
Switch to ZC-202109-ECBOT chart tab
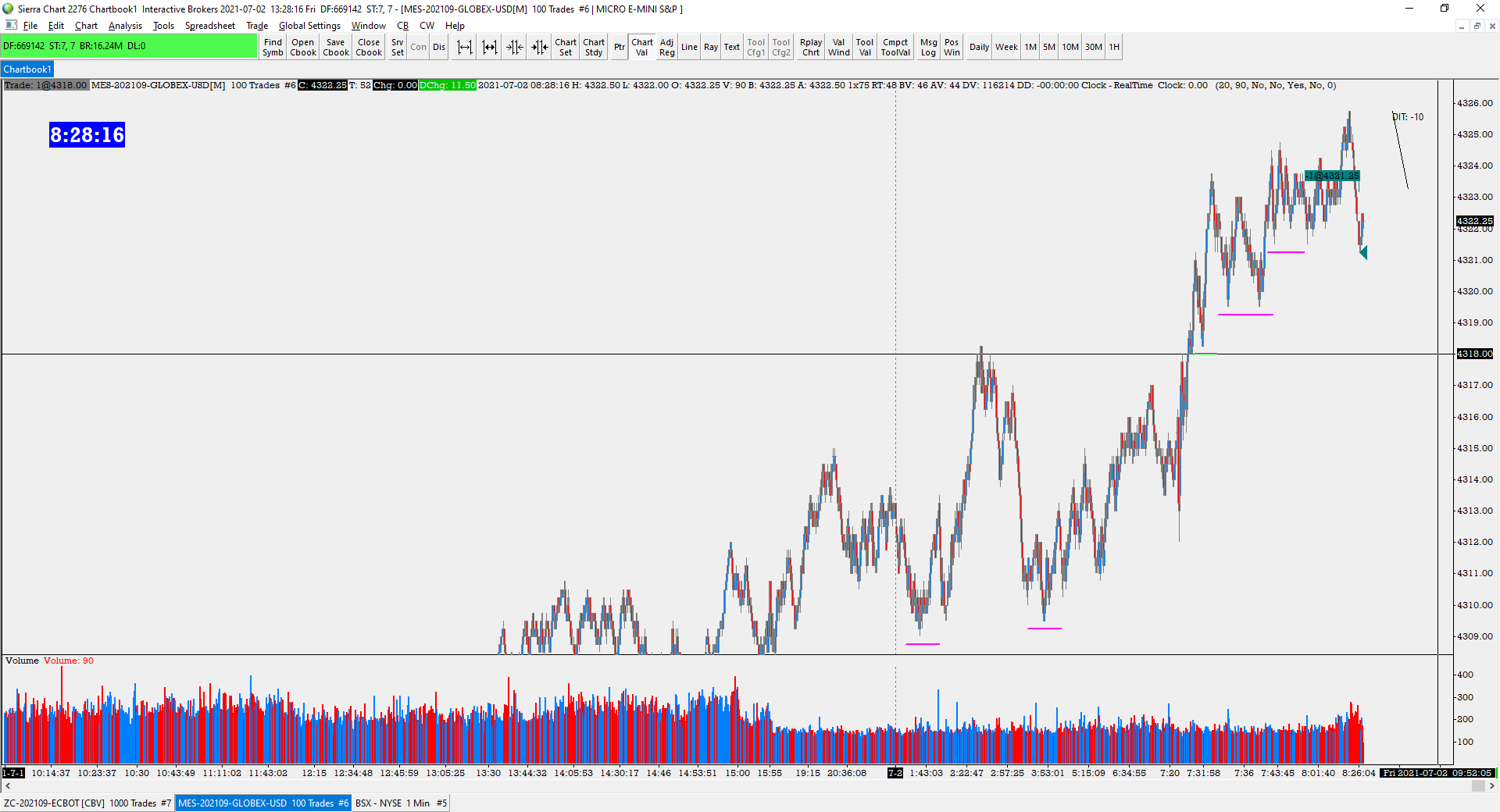coord(87,803)
